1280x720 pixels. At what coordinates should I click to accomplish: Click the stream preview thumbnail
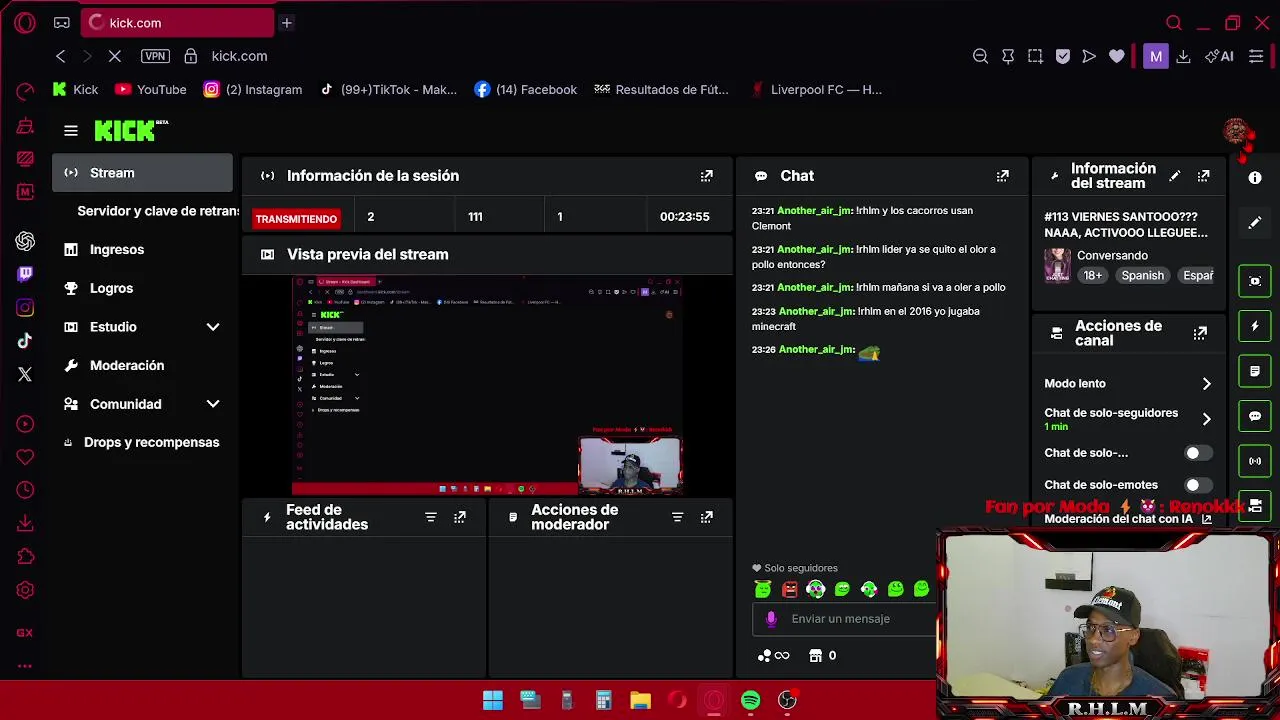coord(487,386)
